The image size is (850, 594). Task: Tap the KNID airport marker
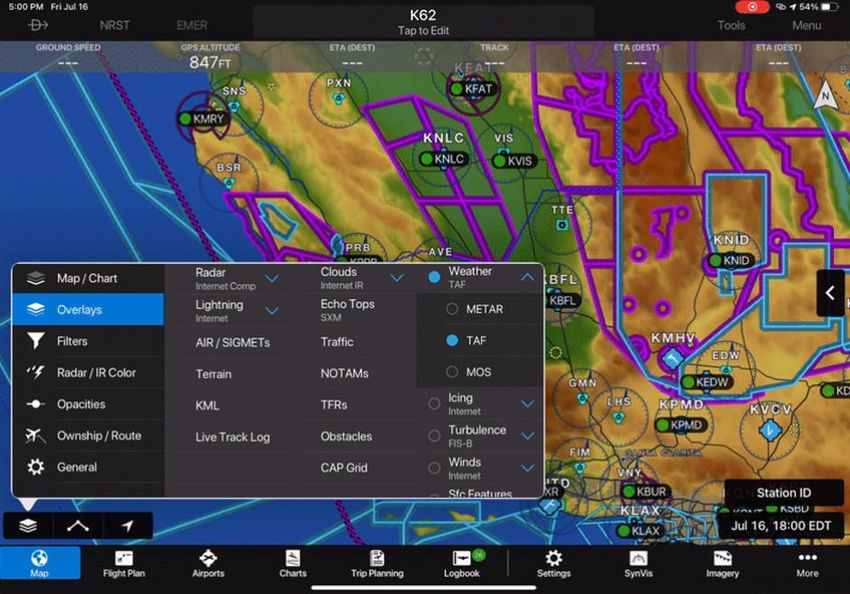coord(730,260)
